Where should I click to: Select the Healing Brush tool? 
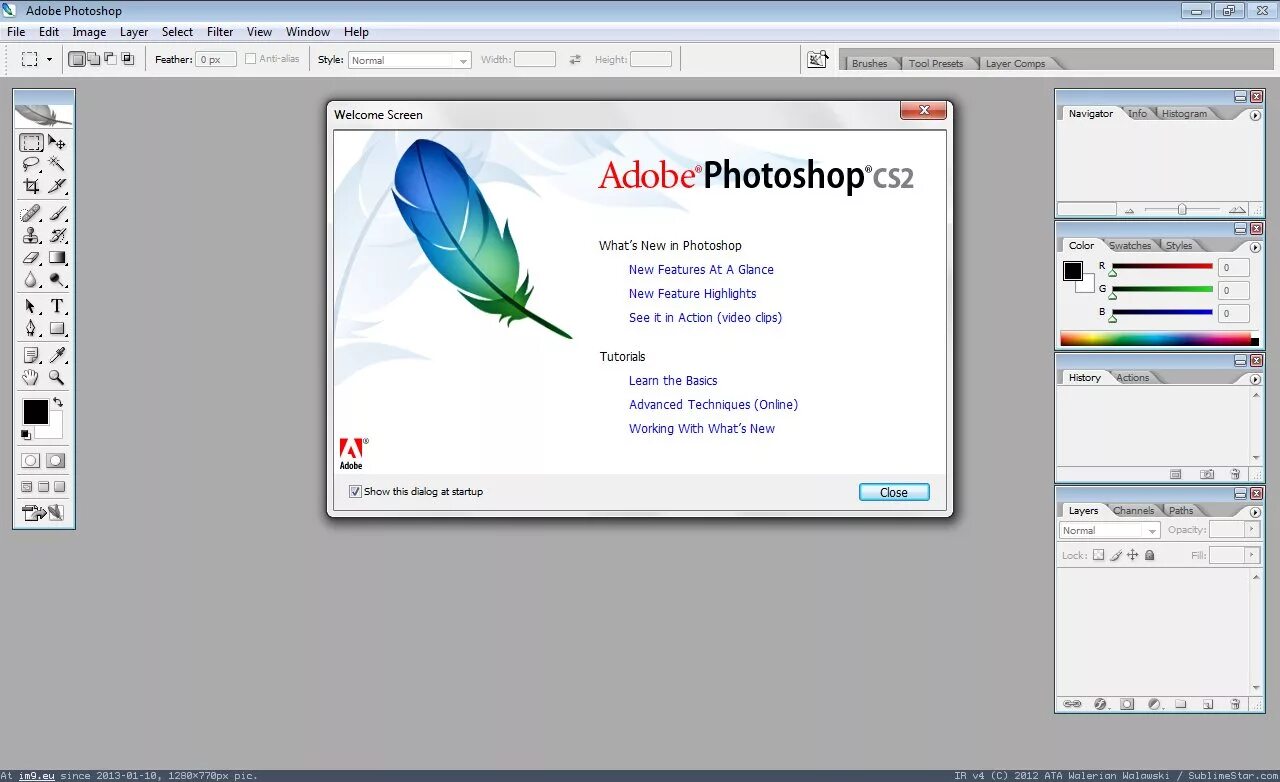coord(31,213)
